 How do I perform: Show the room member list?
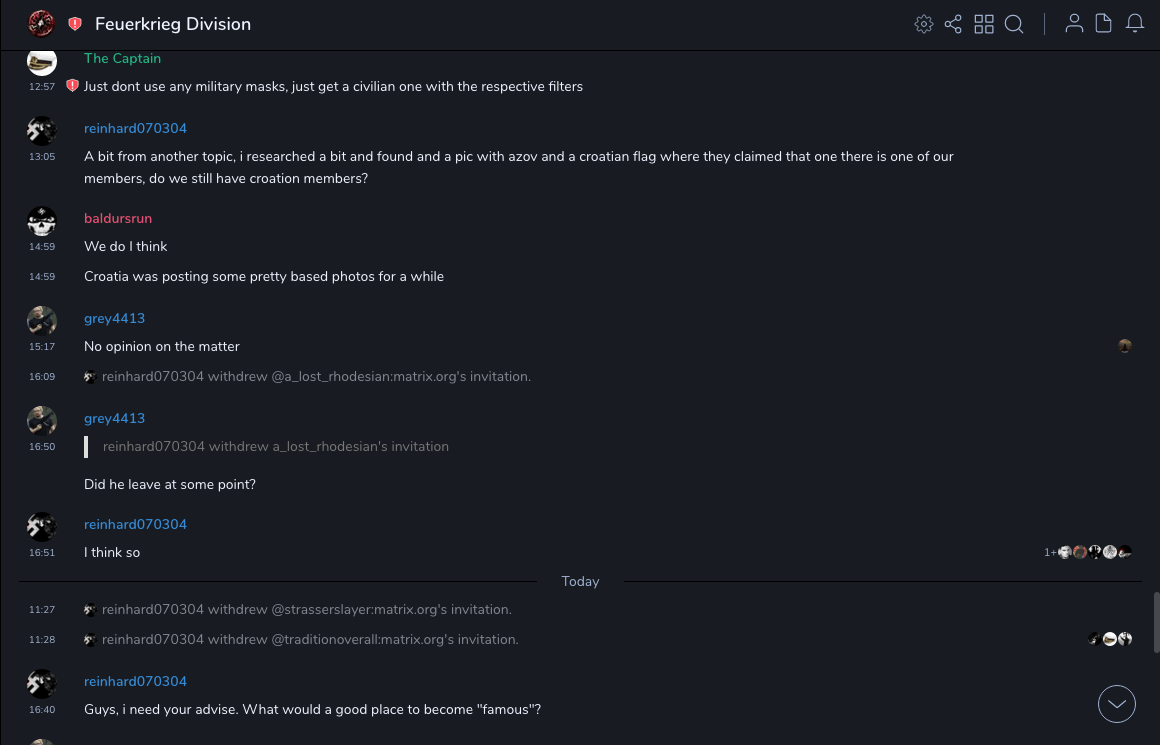point(1074,24)
